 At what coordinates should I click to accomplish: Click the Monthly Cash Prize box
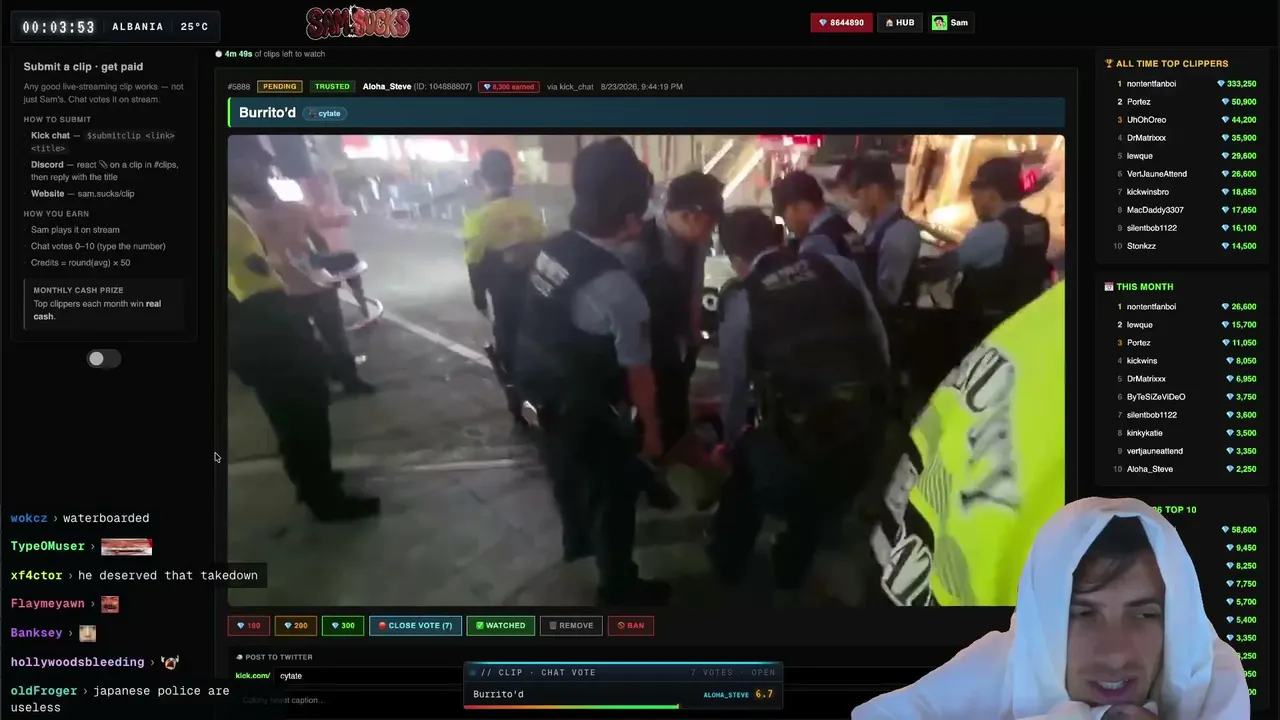click(x=104, y=303)
